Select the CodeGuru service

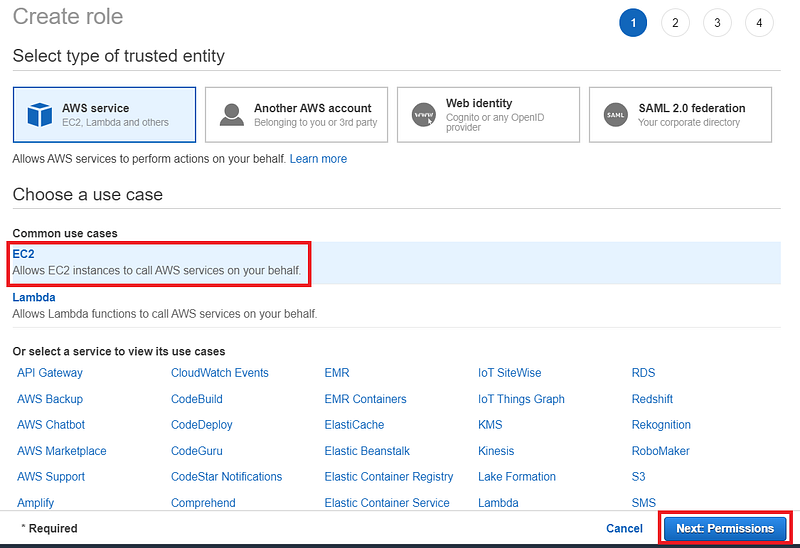197,451
